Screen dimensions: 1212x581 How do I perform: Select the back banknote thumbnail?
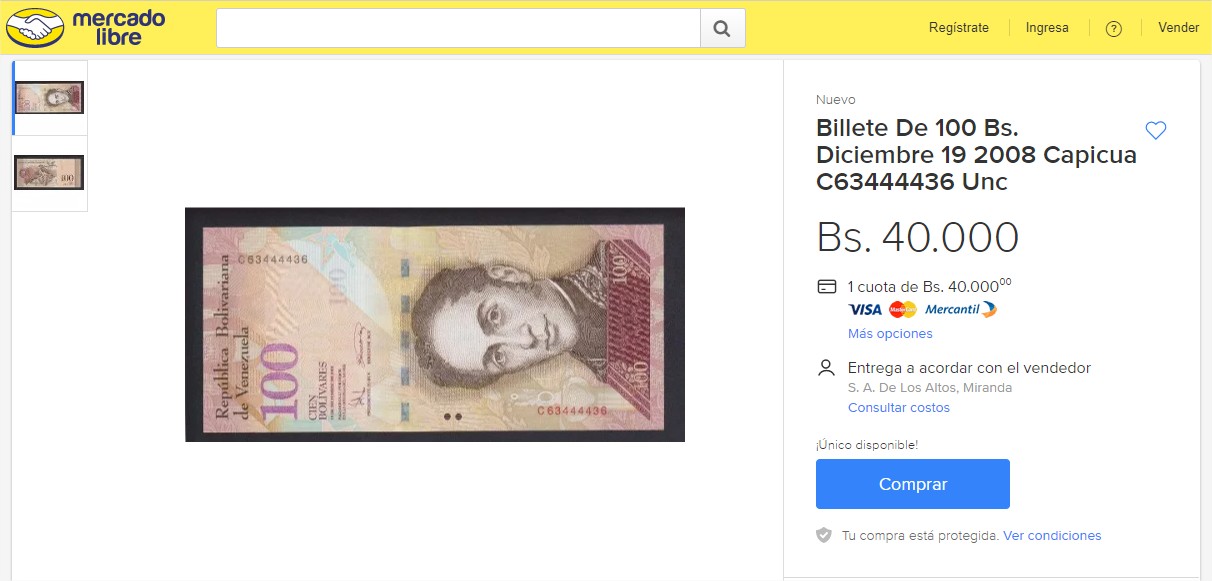pos(49,173)
